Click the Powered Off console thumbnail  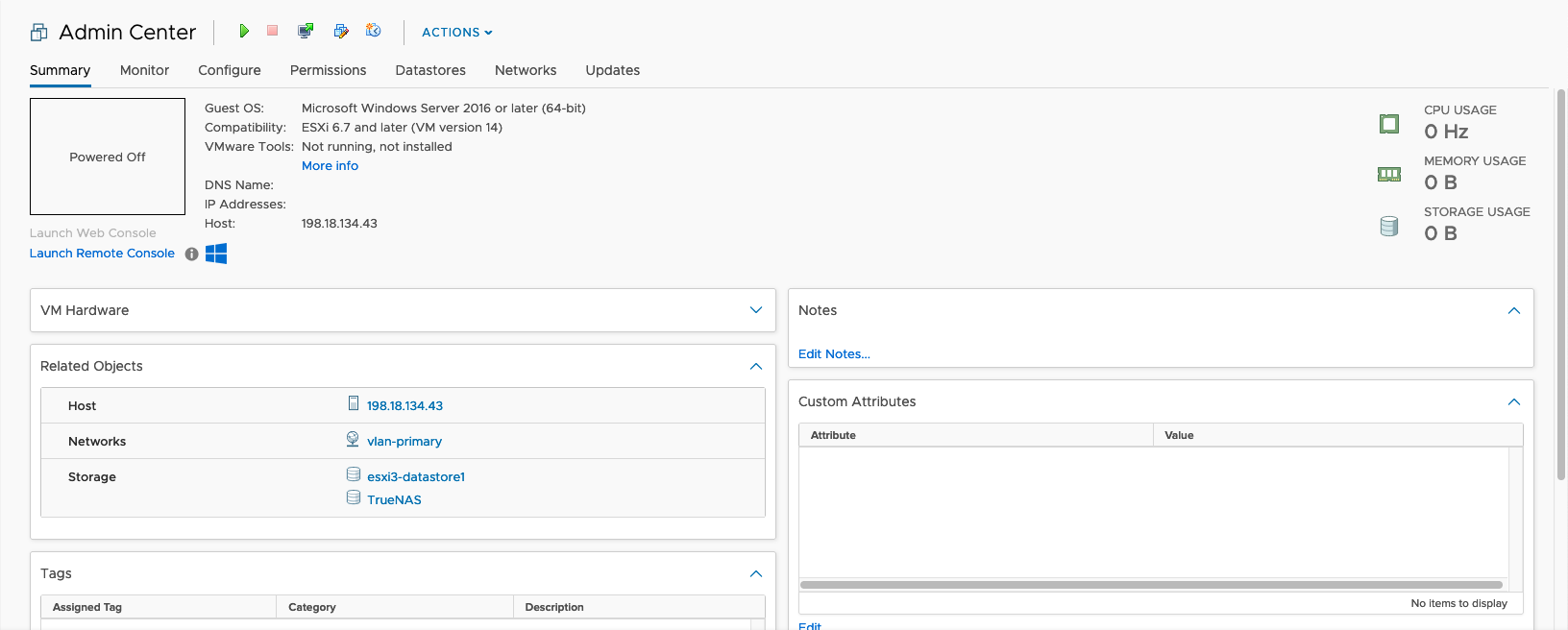(x=108, y=157)
